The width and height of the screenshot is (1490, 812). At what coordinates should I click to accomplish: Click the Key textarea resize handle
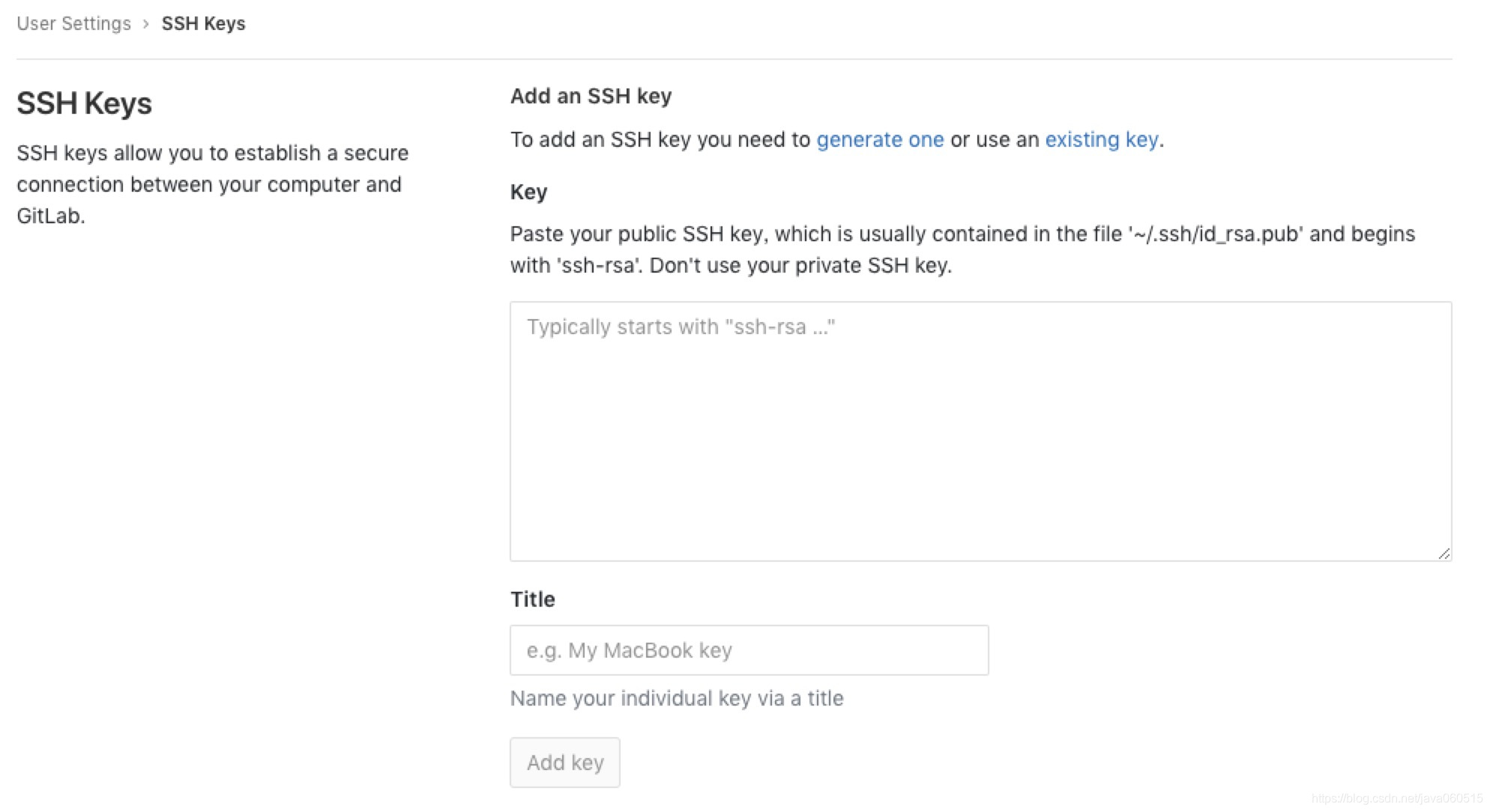[x=1444, y=554]
